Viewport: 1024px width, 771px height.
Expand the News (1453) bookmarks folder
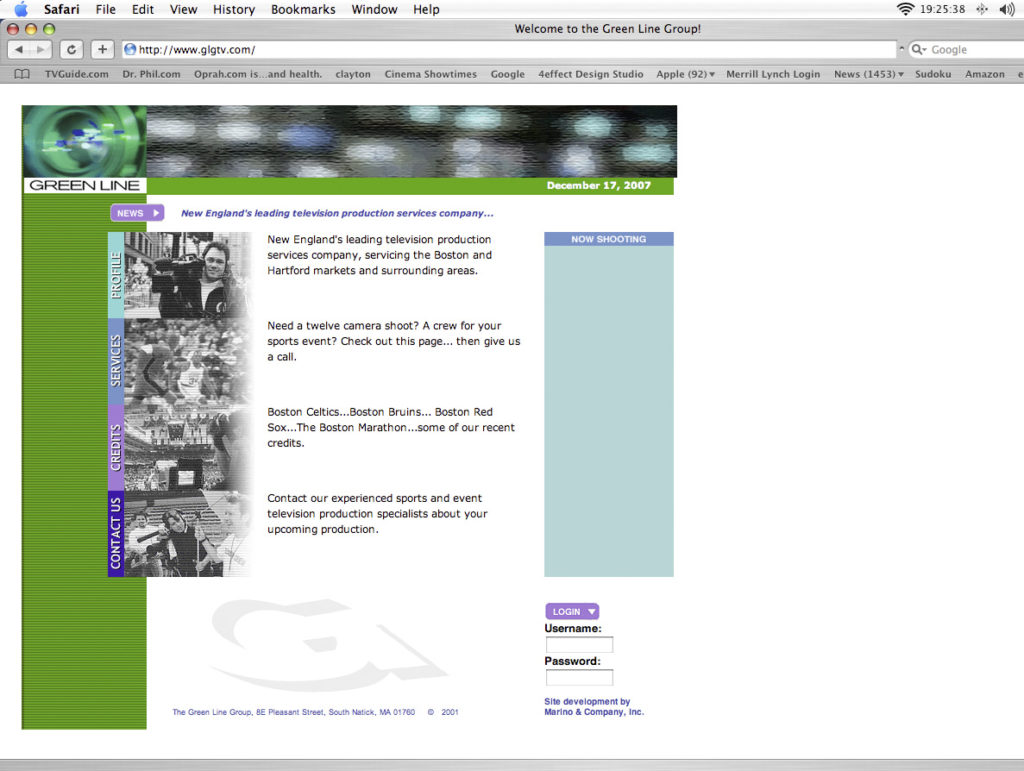point(868,74)
